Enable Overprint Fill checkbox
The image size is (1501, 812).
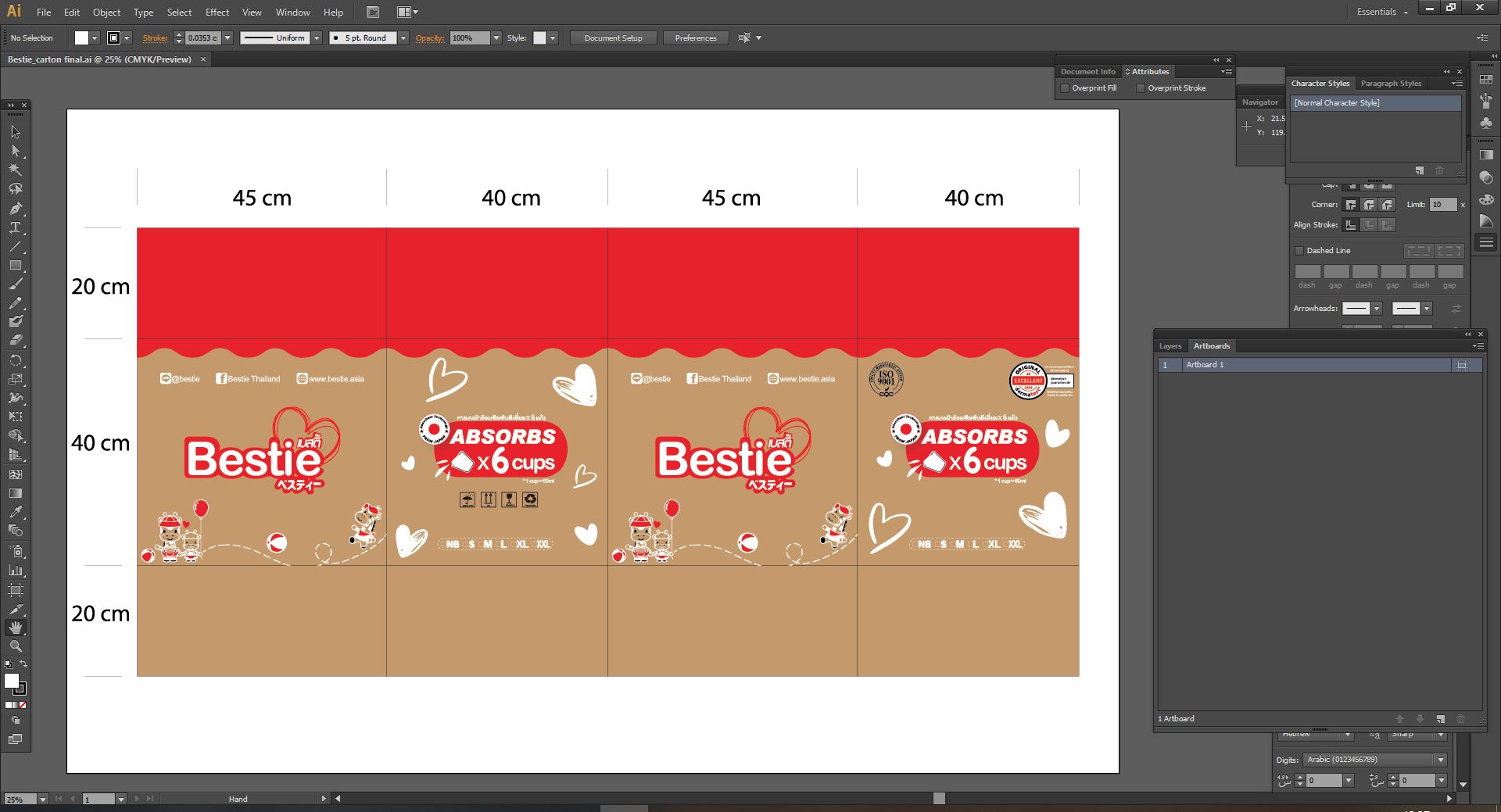1065,88
